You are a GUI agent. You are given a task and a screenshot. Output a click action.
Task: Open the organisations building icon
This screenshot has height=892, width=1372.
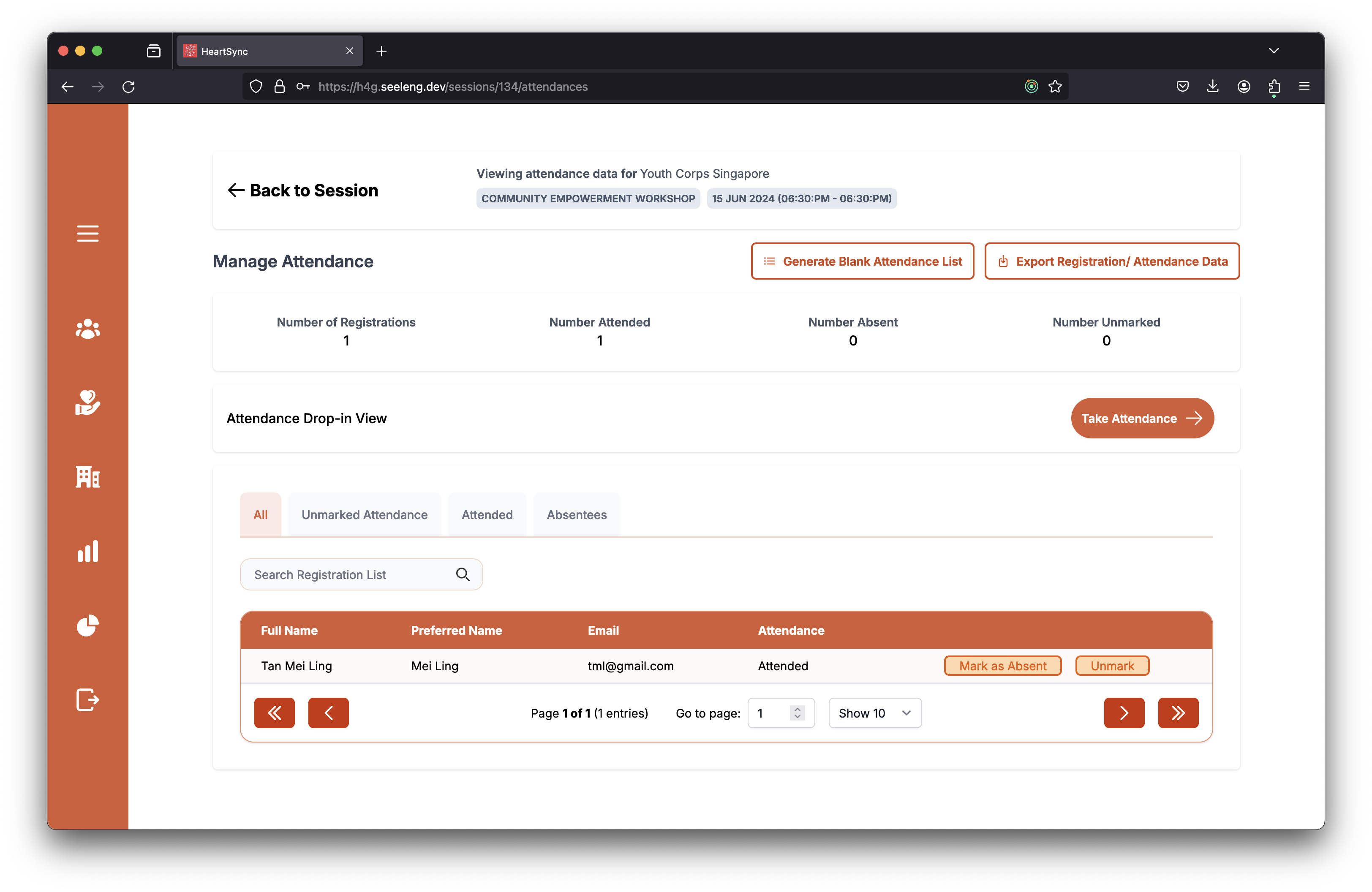coord(87,477)
